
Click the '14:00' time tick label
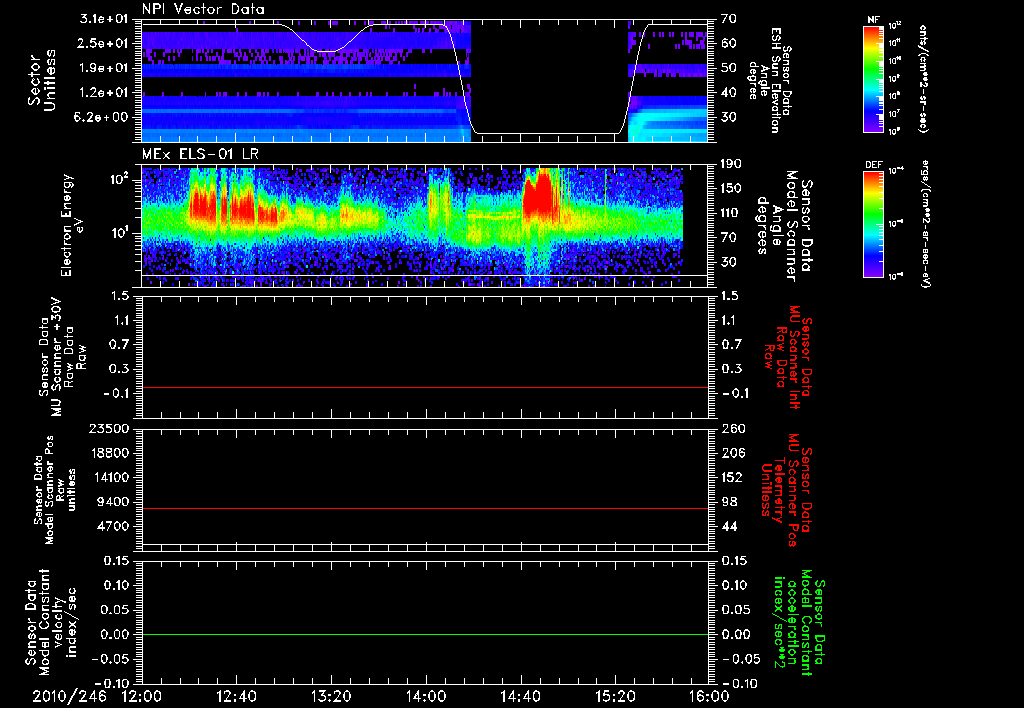click(x=426, y=697)
